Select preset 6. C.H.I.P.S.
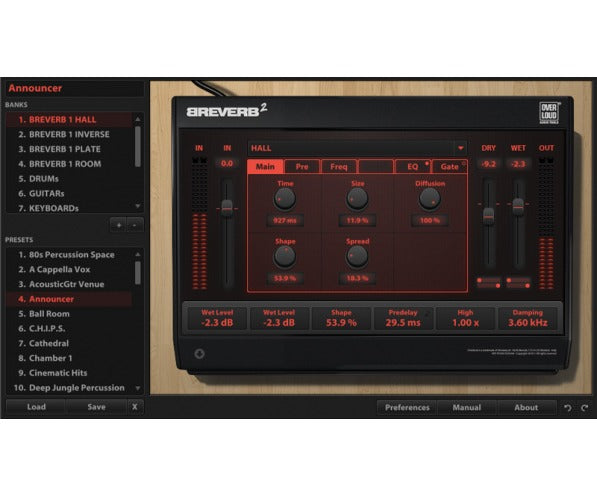 coord(69,329)
